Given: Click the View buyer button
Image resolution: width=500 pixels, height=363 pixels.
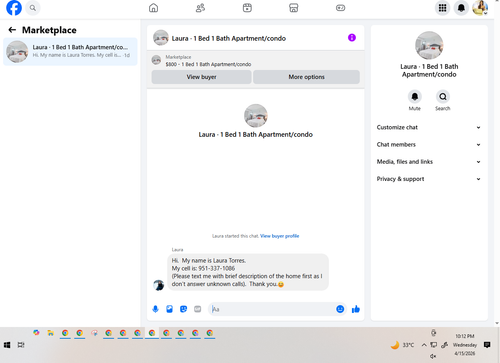Looking at the screenshot, I should coord(201,77).
